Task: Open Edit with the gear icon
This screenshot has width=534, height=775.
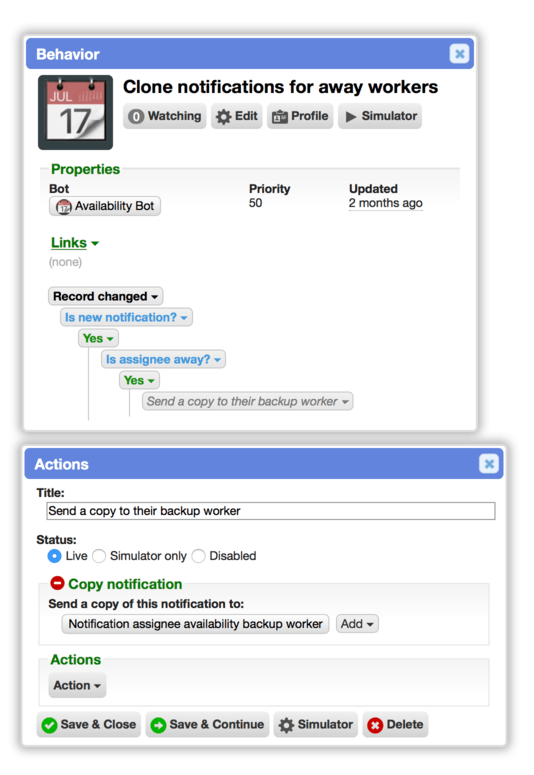Action: coord(237,116)
